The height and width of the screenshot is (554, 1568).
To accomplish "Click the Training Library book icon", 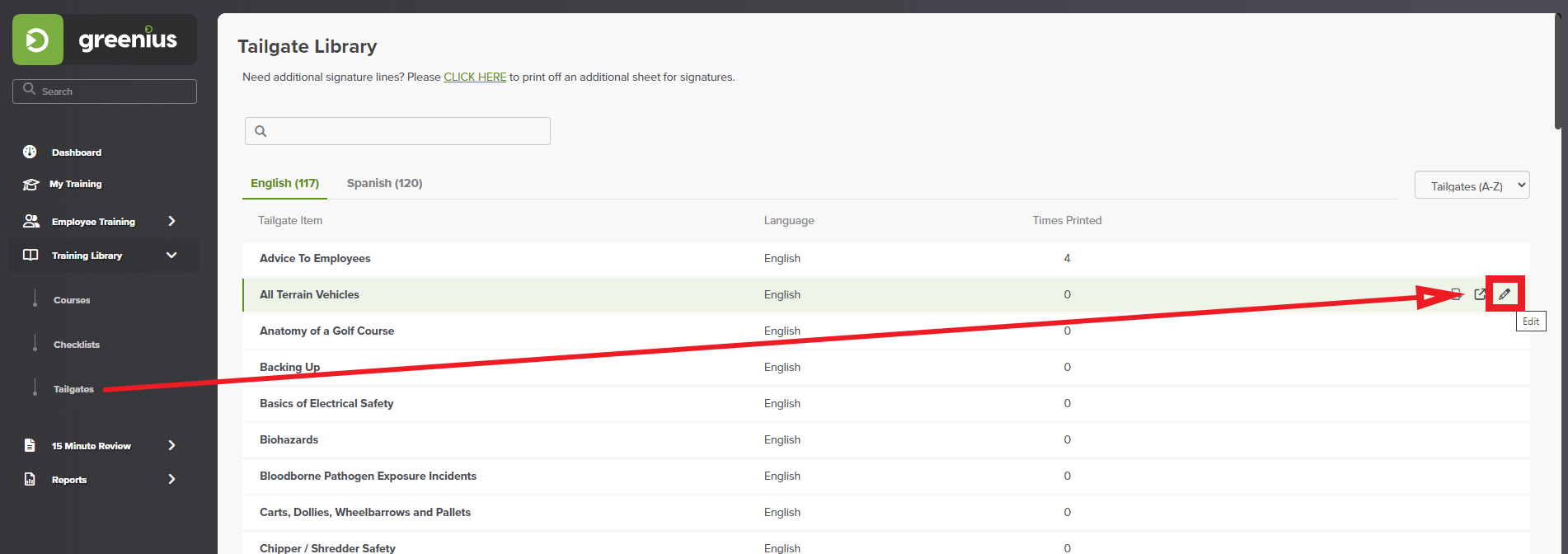I will pyautogui.click(x=31, y=255).
